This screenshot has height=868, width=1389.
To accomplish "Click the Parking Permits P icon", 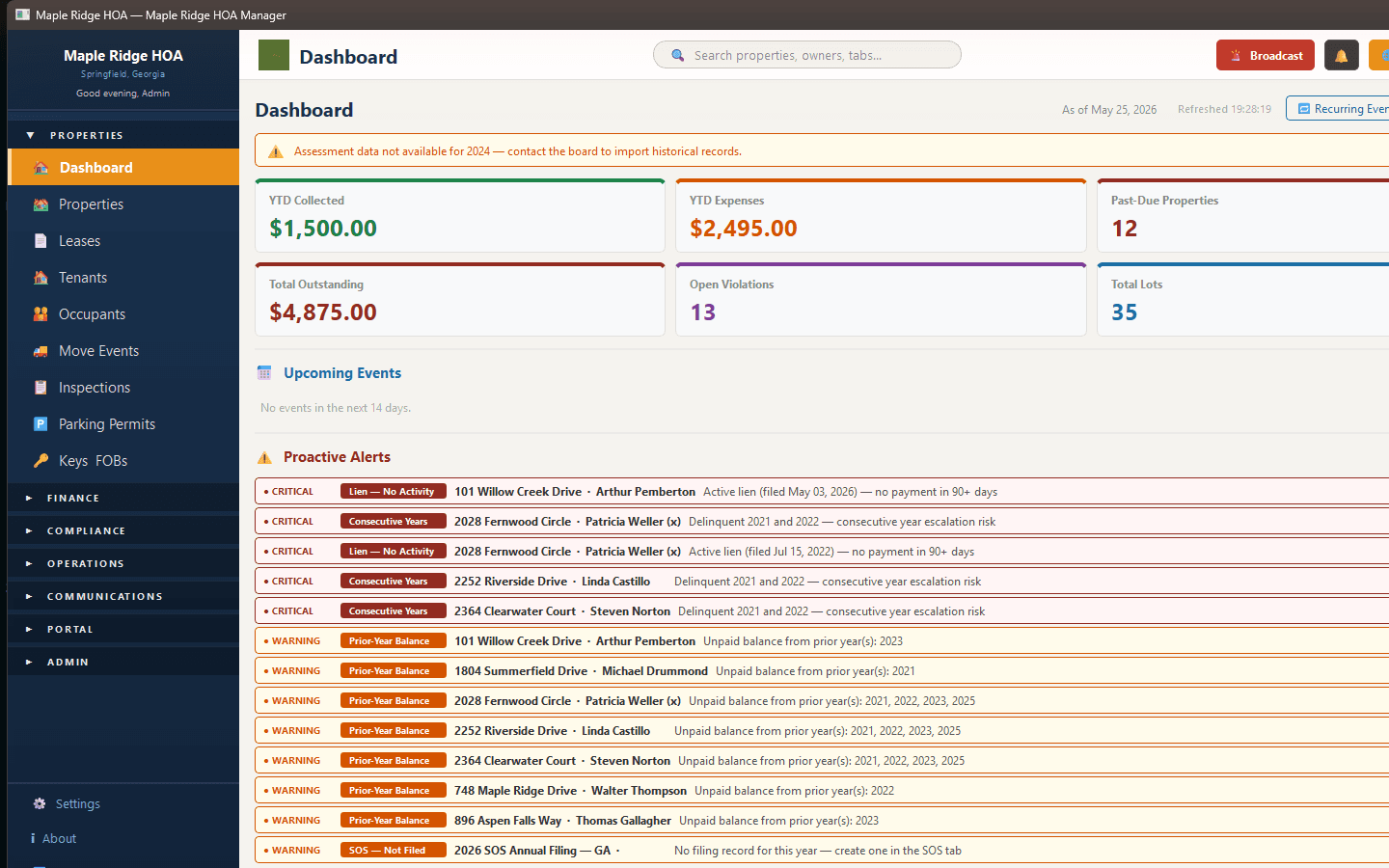I will [41, 424].
